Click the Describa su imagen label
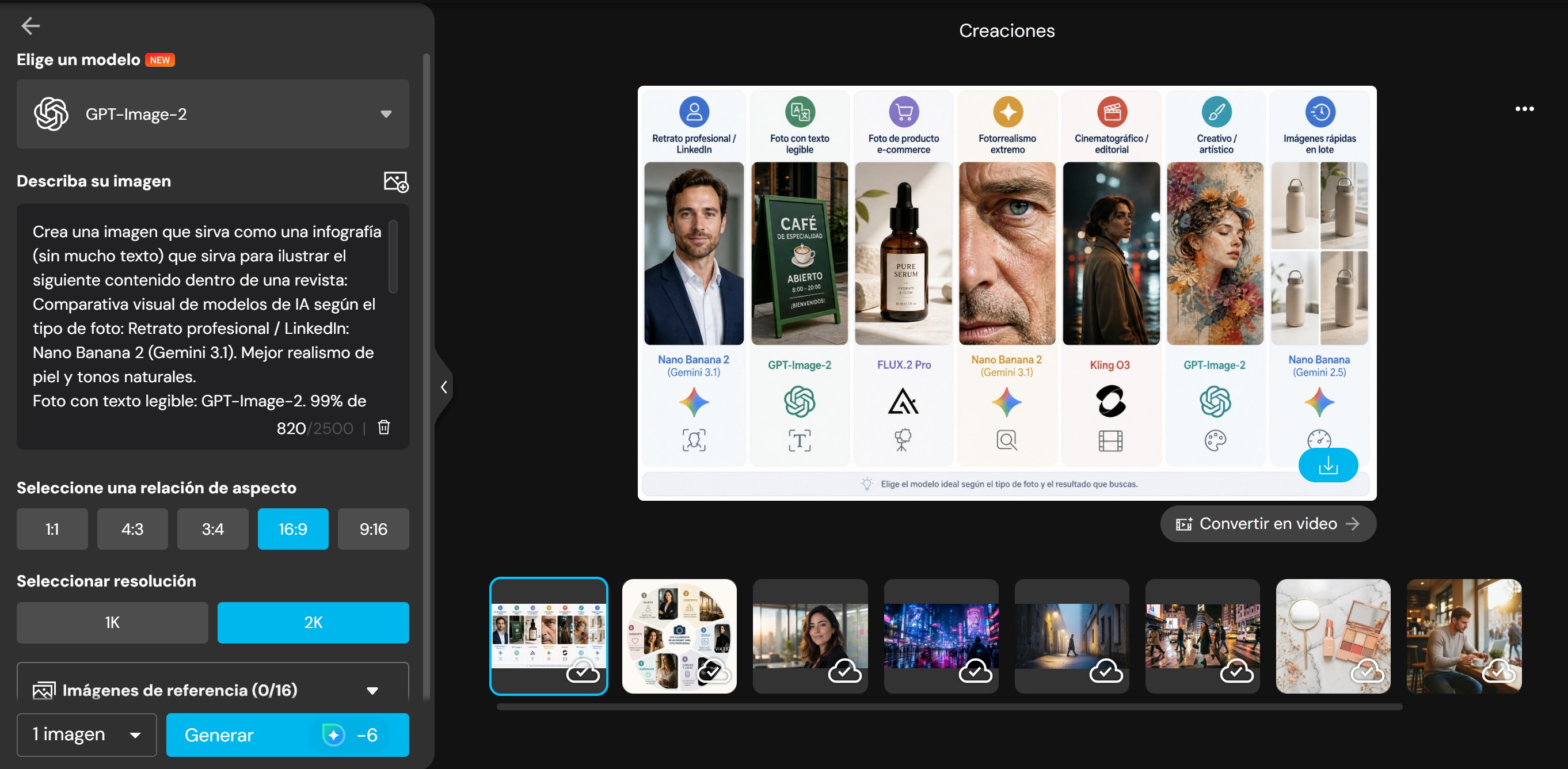 coord(94,181)
